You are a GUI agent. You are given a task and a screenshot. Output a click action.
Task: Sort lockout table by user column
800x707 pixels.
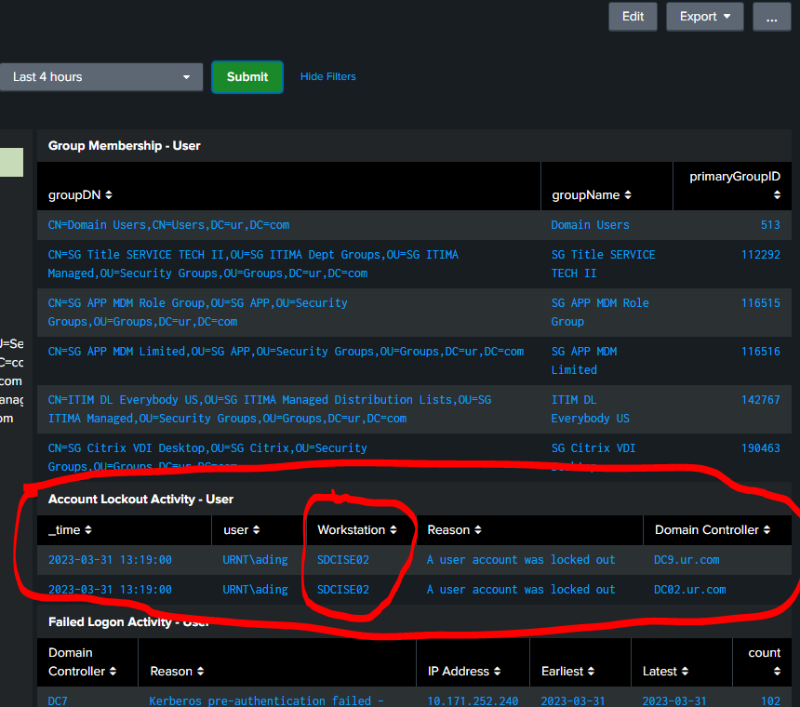pos(255,530)
